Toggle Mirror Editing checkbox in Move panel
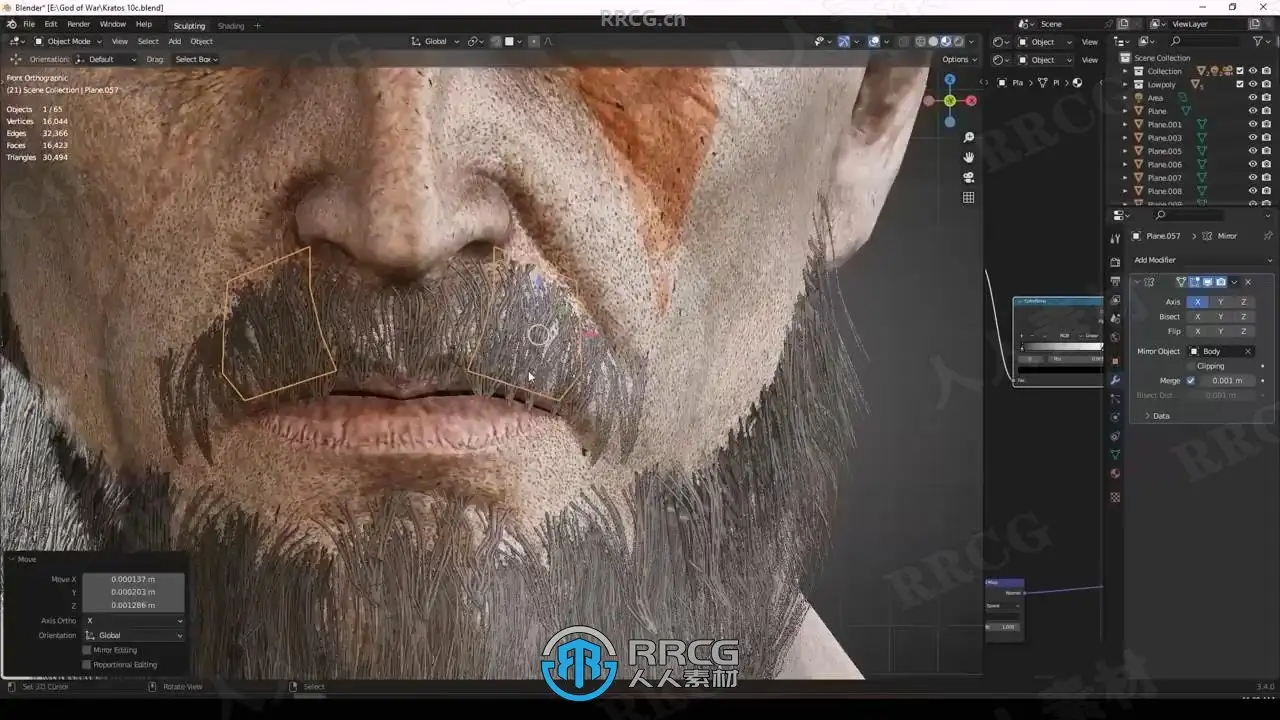 [x=87, y=650]
